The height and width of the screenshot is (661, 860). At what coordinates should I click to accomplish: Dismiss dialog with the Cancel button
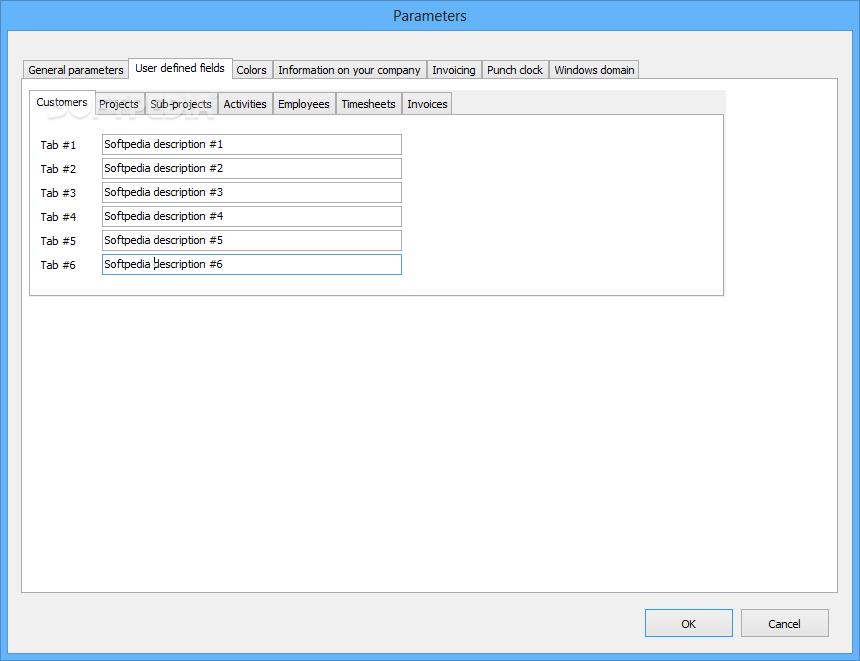[784, 623]
